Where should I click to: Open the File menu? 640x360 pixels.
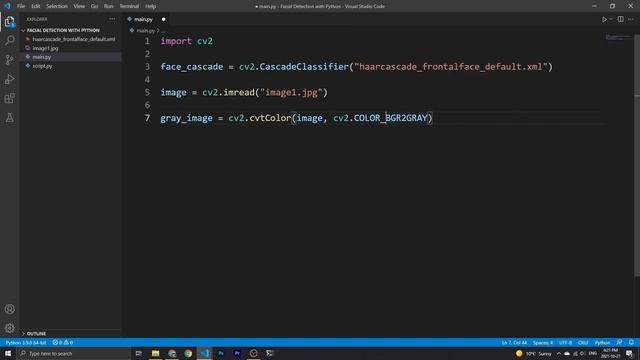[21, 6]
